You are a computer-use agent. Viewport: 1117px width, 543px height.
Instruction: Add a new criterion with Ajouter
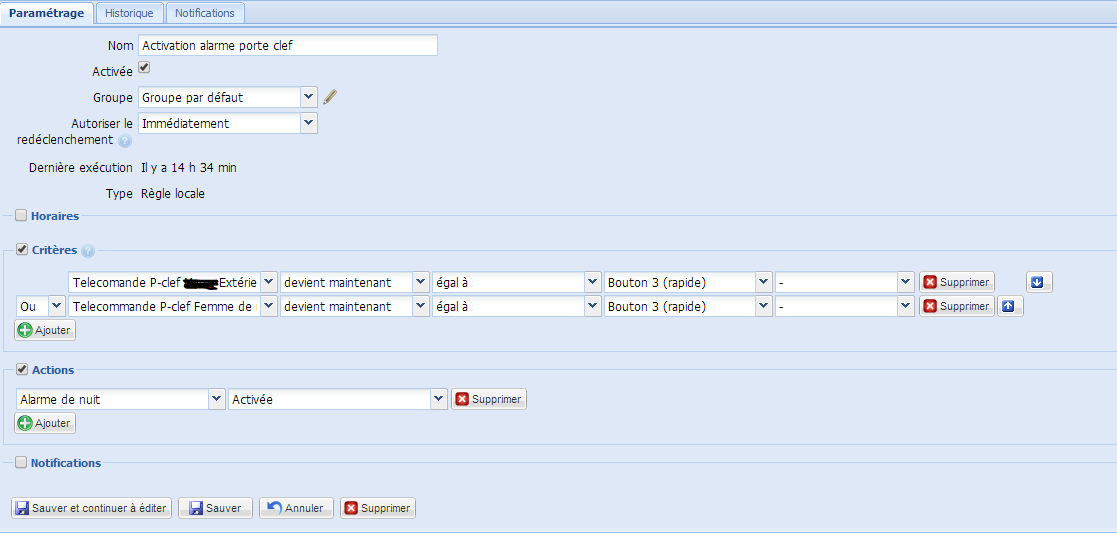(45, 330)
